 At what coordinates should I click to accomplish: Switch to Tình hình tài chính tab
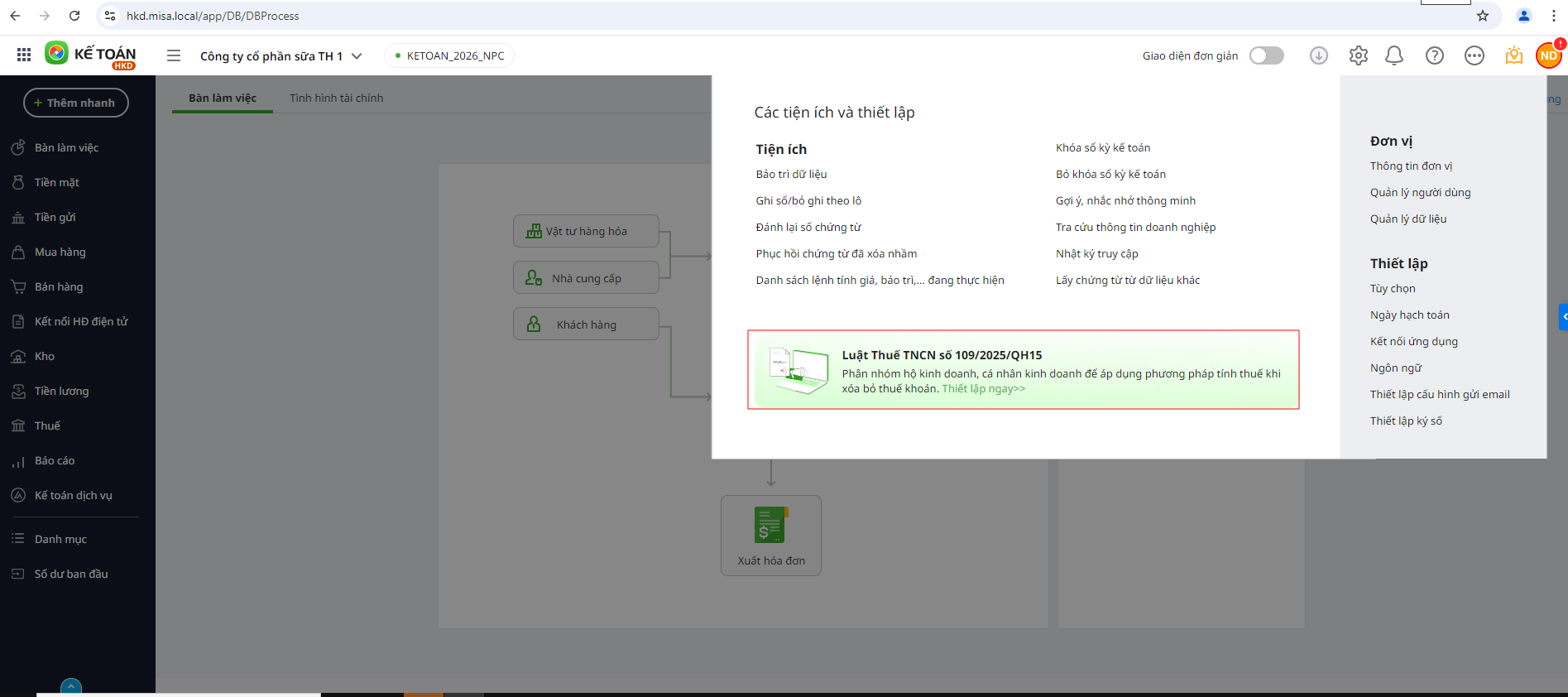(x=336, y=98)
